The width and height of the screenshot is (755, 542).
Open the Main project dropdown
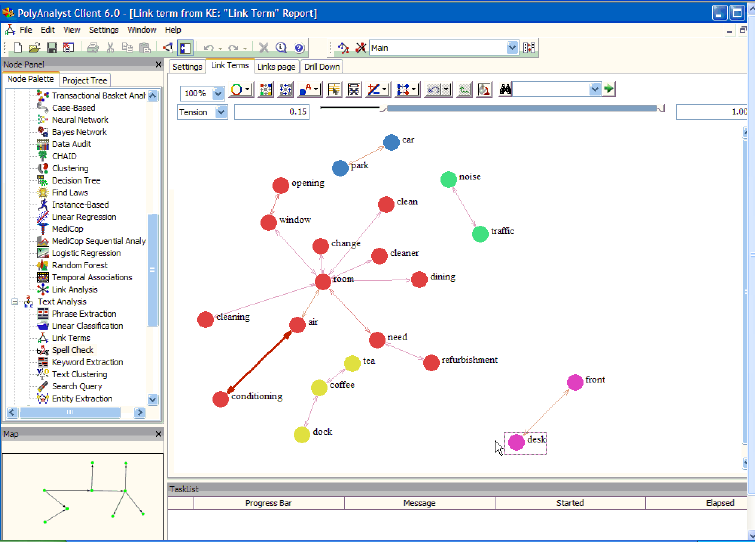(513, 47)
